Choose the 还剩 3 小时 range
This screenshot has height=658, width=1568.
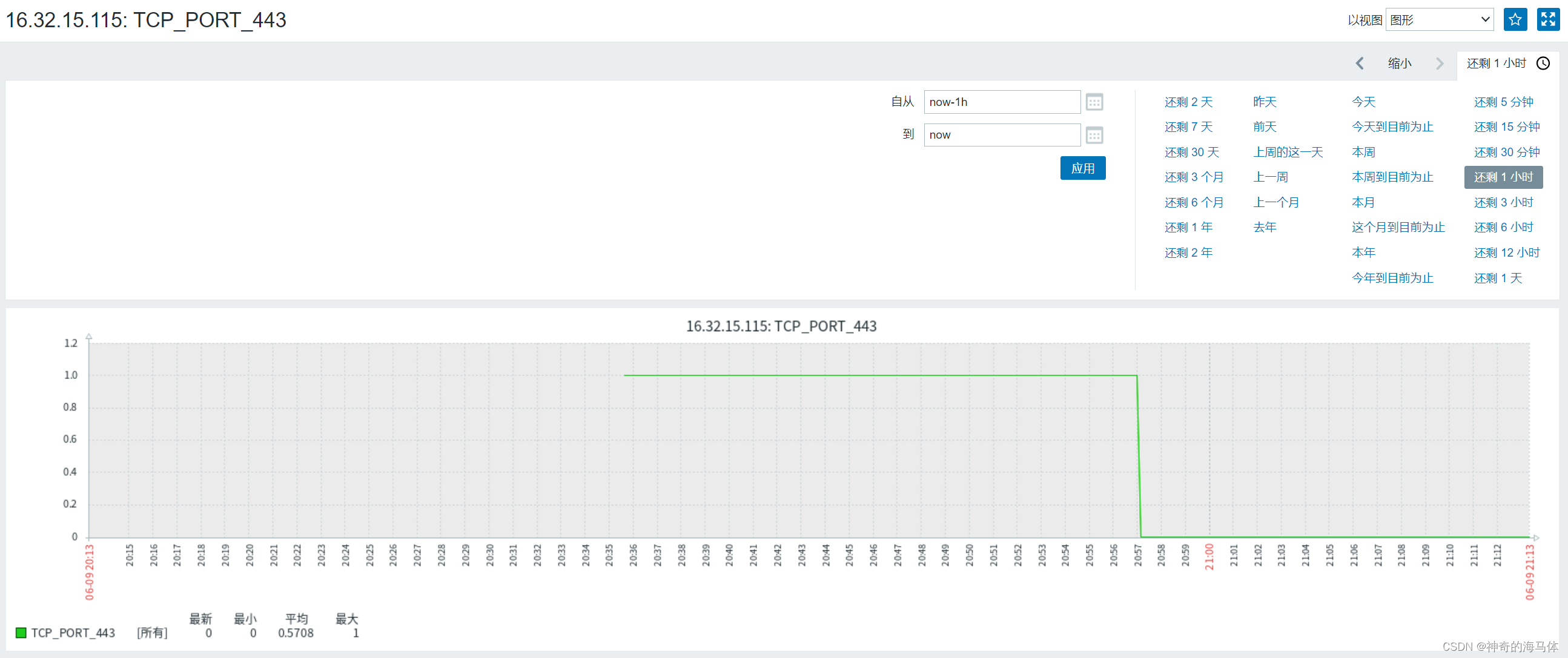(1503, 203)
